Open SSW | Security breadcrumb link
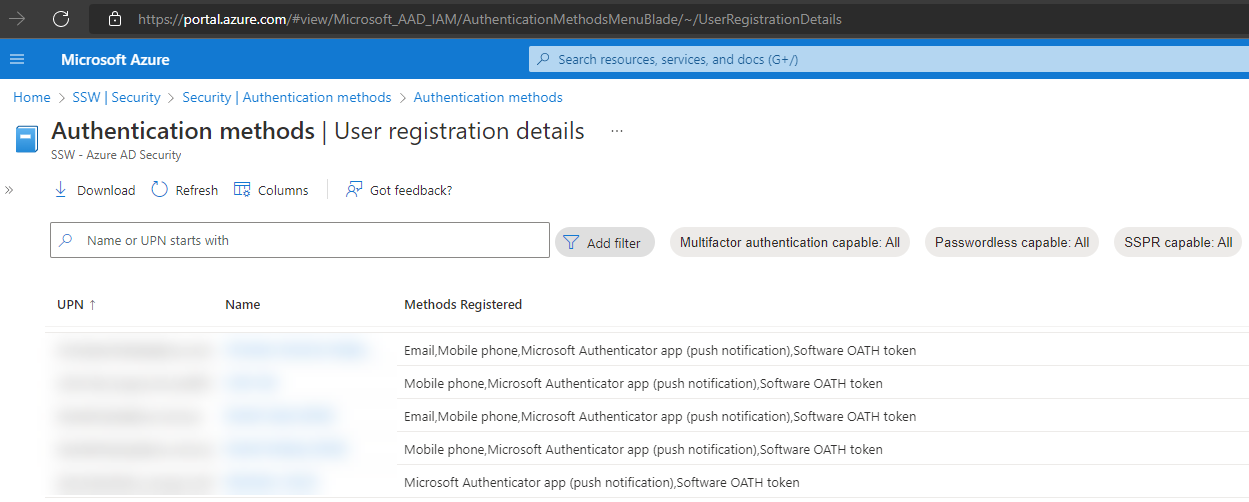Viewport: 1249px width, 502px height. [x=116, y=97]
